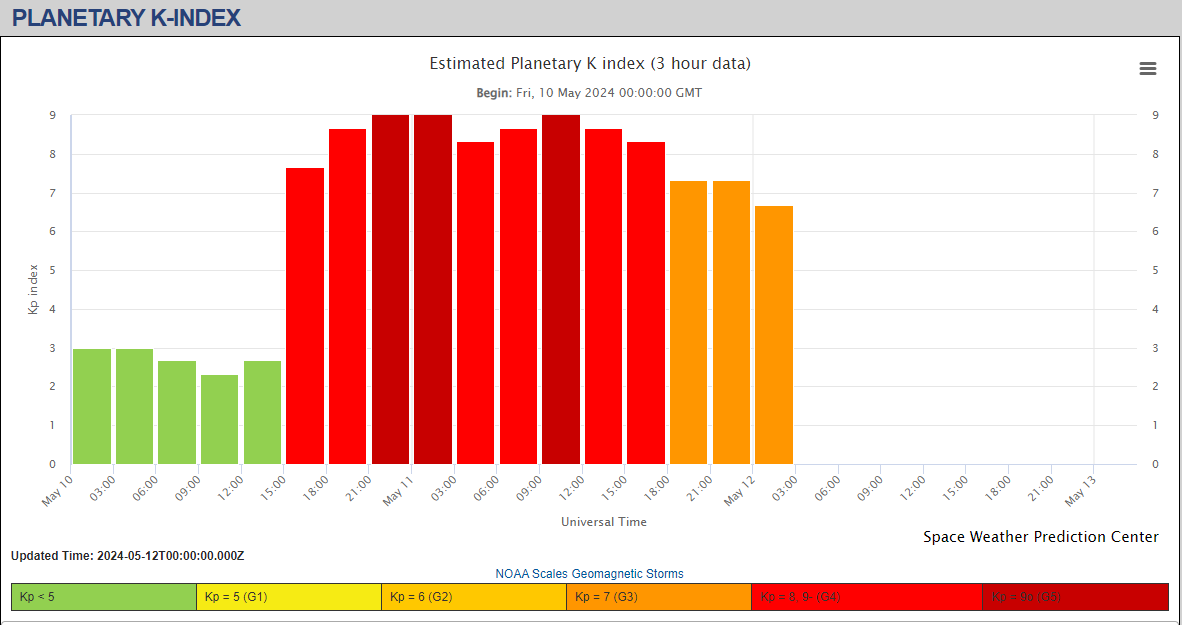Select the green bar from 06:00 to 09:00 May 10
Image resolution: width=1182 pixels, height=625 pixels.
coord(177,412)
